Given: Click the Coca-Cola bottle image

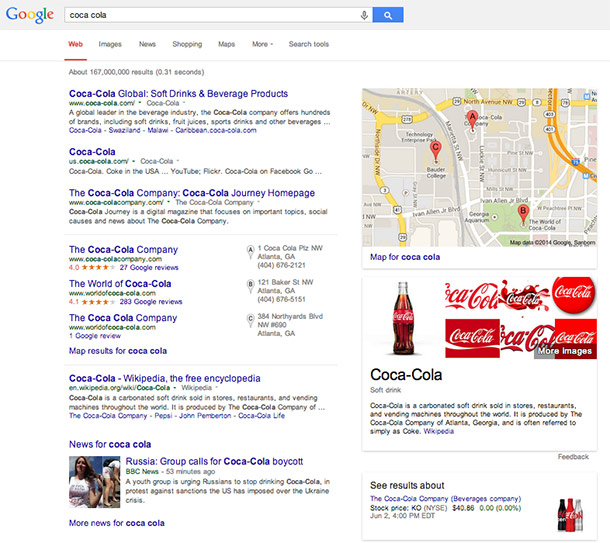Looking at the screenshot, I should 403,318.
